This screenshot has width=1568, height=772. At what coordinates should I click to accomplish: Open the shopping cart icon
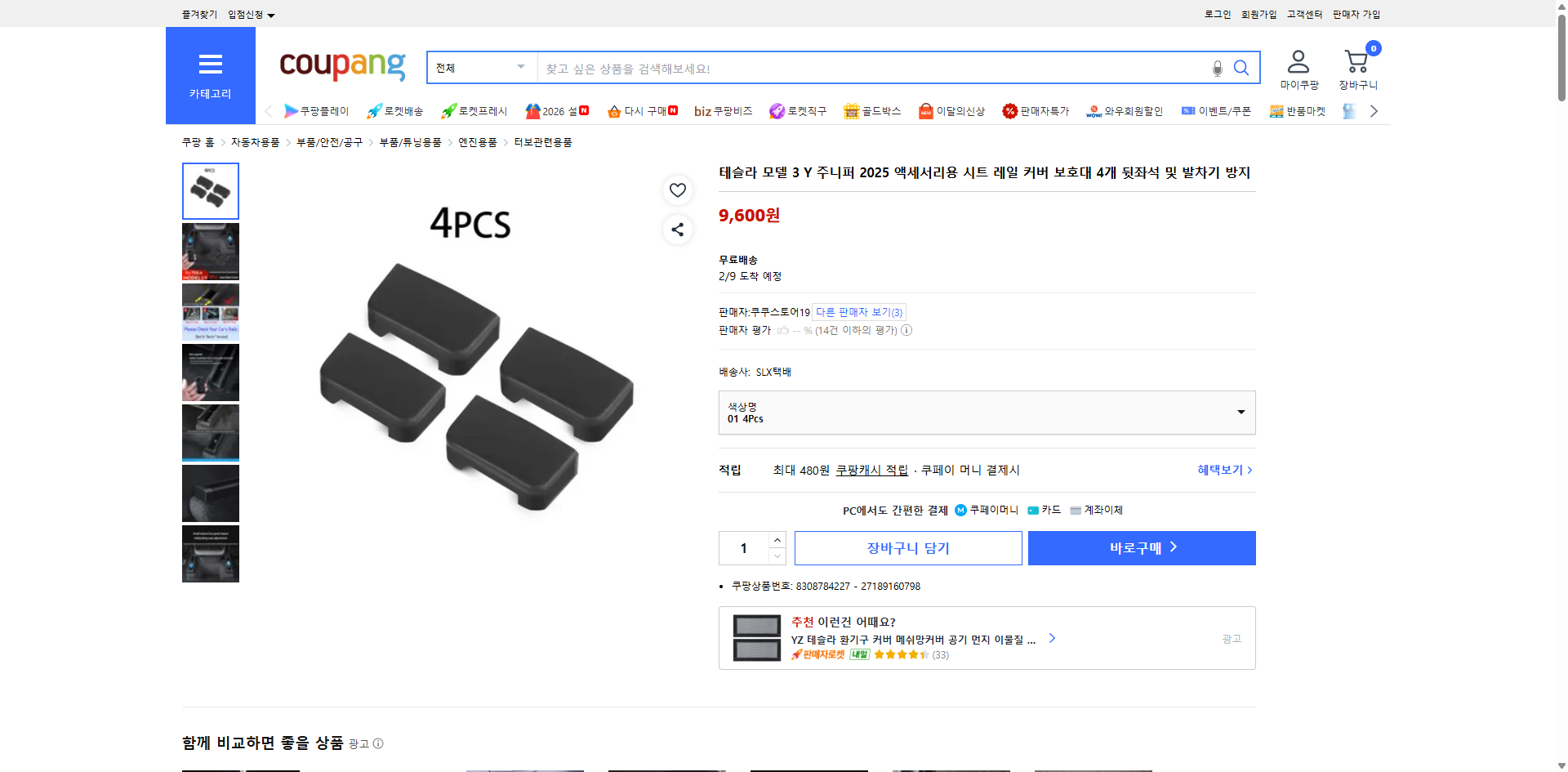(1356, 64)
